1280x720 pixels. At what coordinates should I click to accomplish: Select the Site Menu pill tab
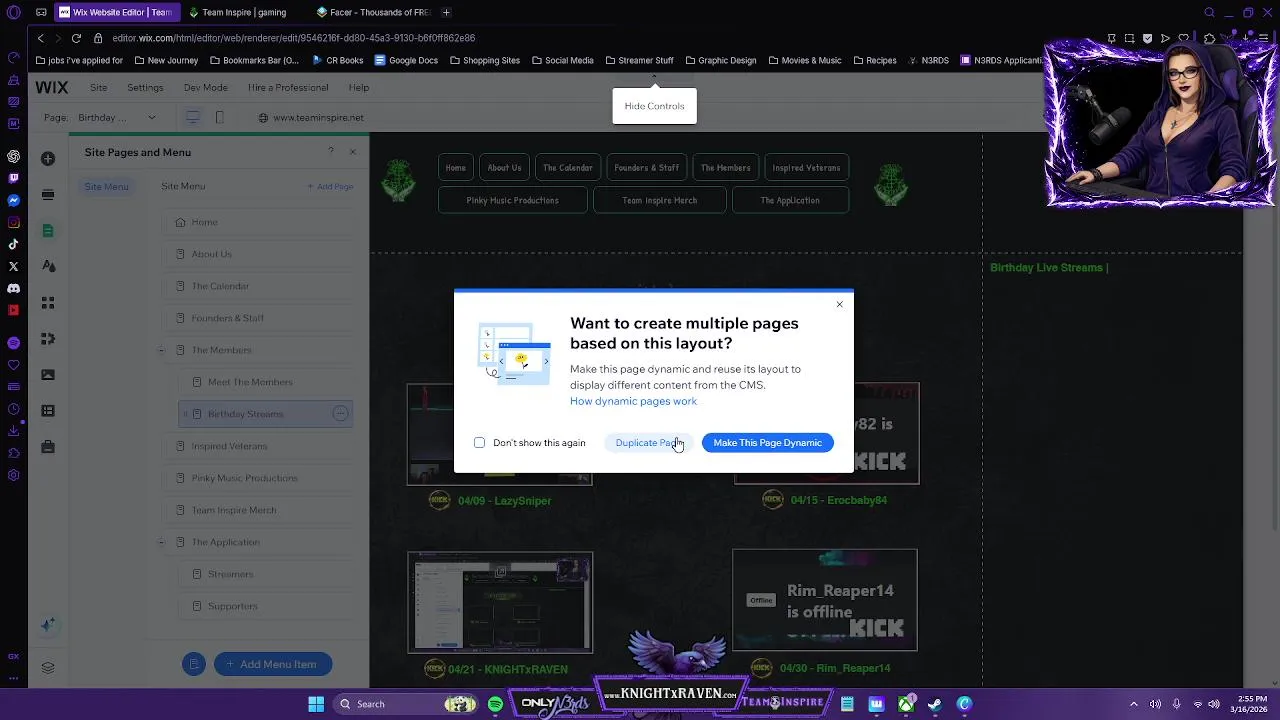(x=106, y=186)
